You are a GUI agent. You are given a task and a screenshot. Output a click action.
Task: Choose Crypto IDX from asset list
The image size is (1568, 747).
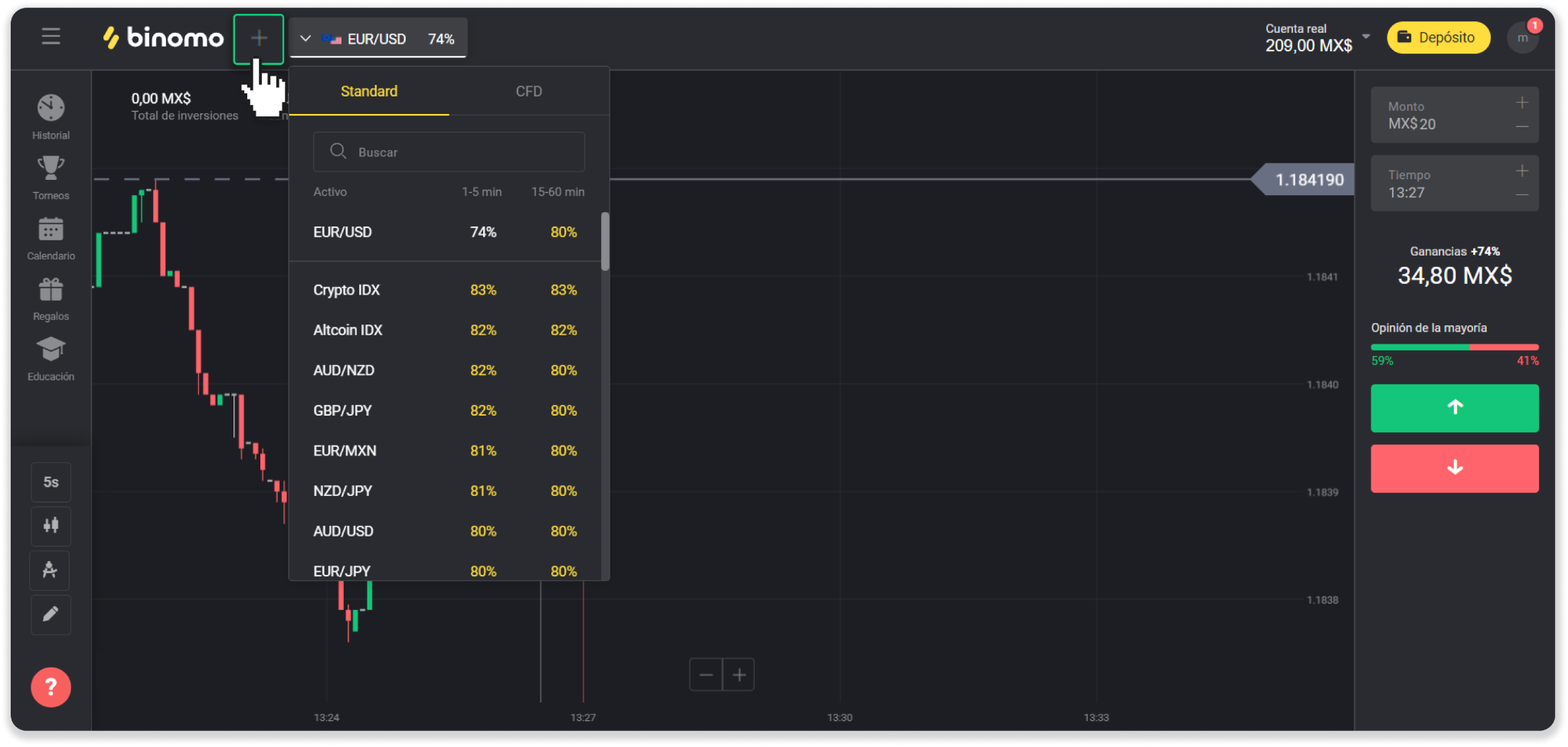pyautogui.click(x=347, y=290)
